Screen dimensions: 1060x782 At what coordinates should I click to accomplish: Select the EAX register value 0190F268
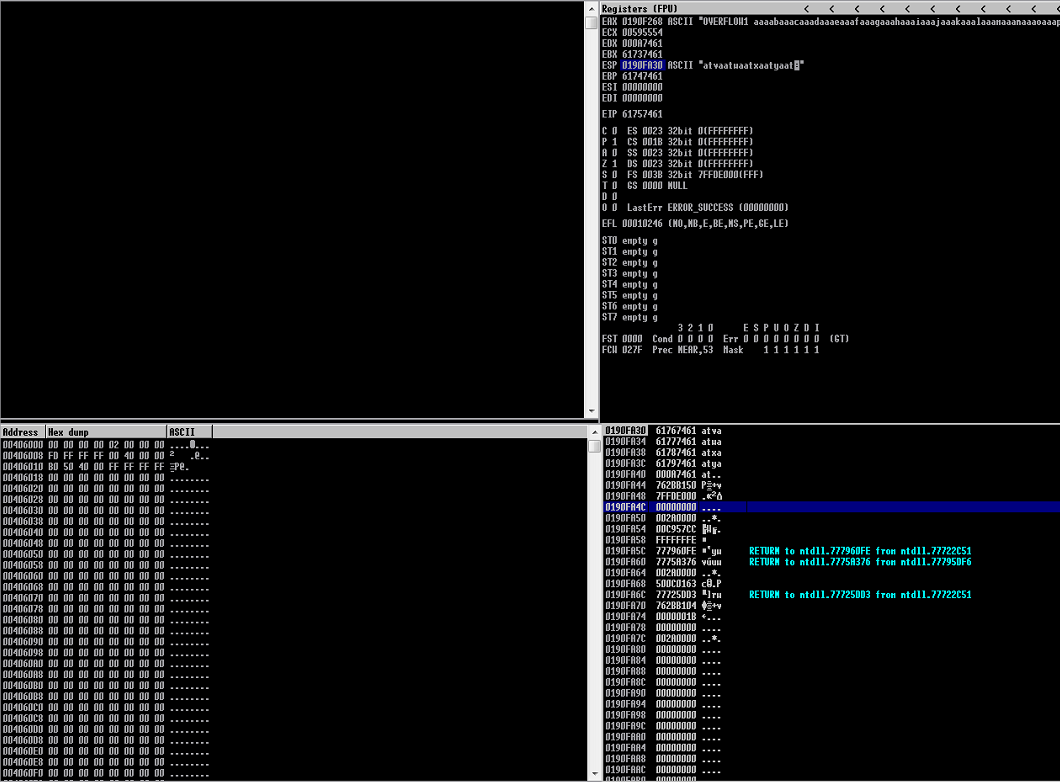pyautogui.click(x=642, y=21)
